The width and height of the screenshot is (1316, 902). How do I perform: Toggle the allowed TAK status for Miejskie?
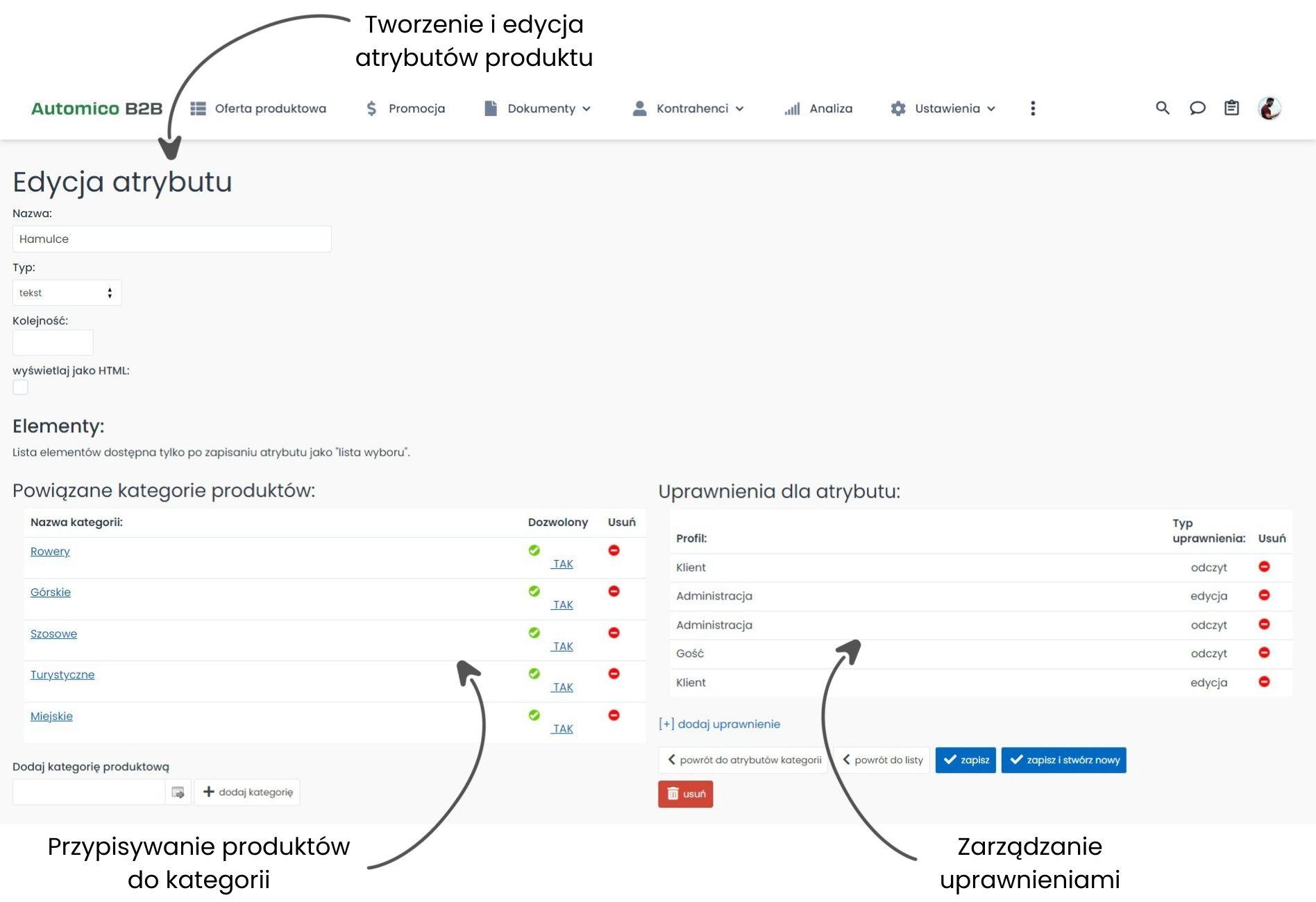[562, 729]
